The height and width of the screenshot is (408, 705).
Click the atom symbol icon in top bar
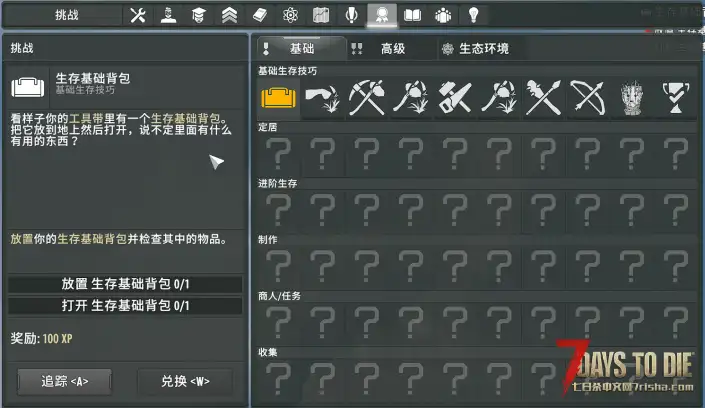click(x=290, y=15)
